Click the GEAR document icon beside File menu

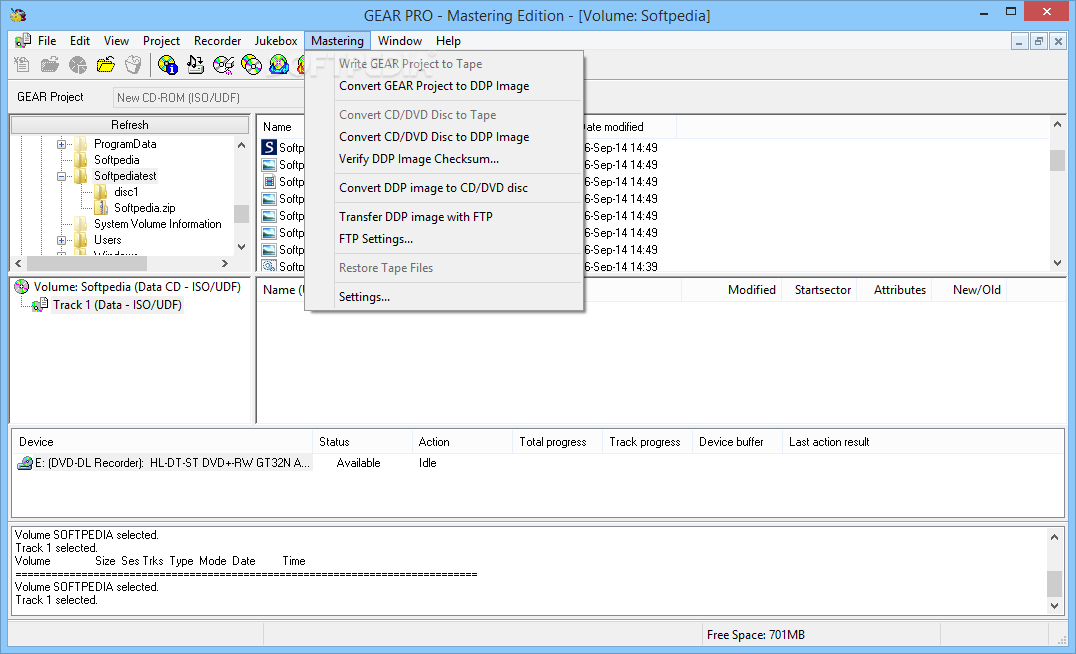tap(23, 40)
